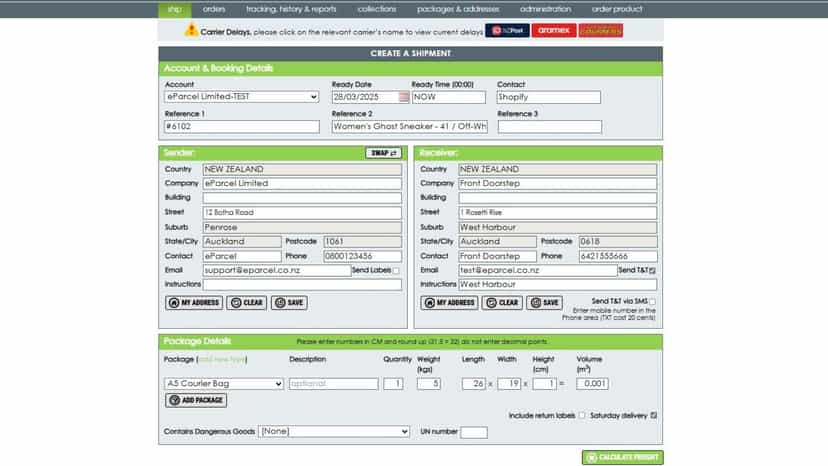This screenshot has width=828, height=466.
Task: Enable Send T&T via SMS
Action: pyautogui.click(x=653, y=302)
